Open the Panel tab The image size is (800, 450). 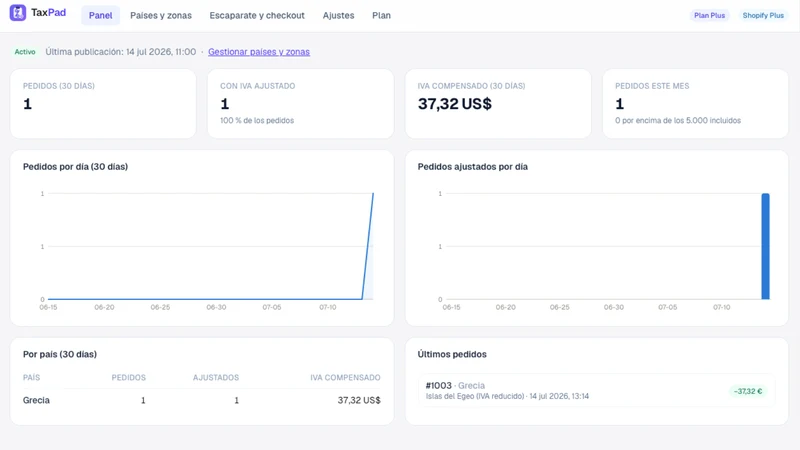pyautogui.click(x=101, y=15)
